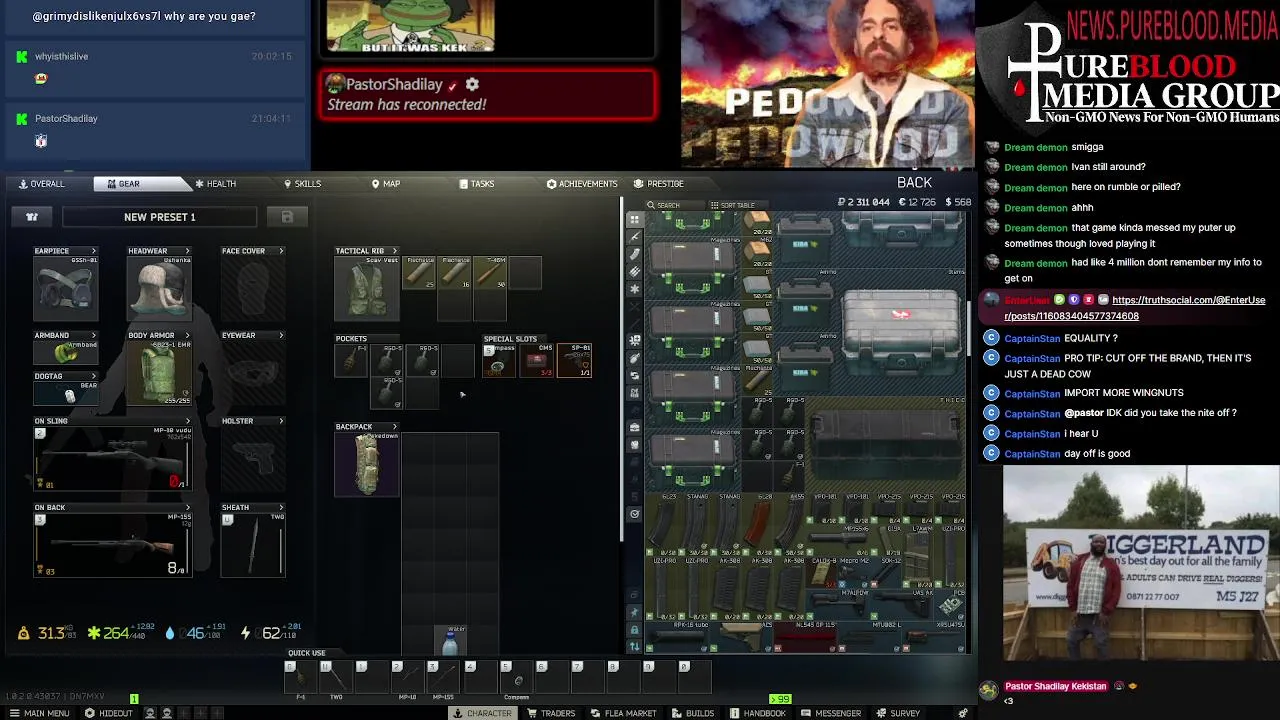The width and height of the screenshot is (1280, 720).
Task: Toggle the checkmark stash tab
Action: coord(634,514)
